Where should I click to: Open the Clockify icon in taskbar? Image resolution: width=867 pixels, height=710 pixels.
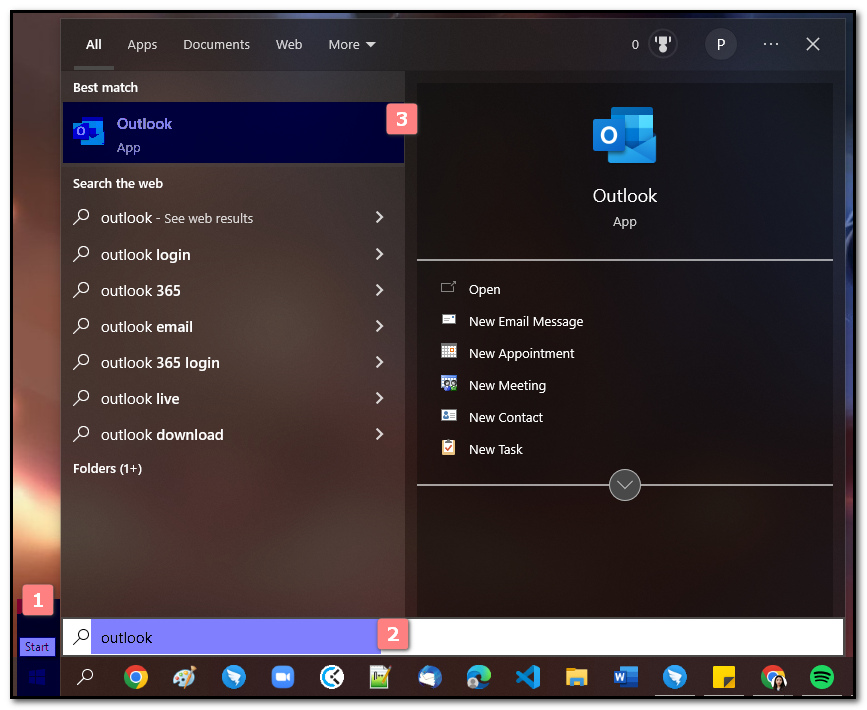332,677
